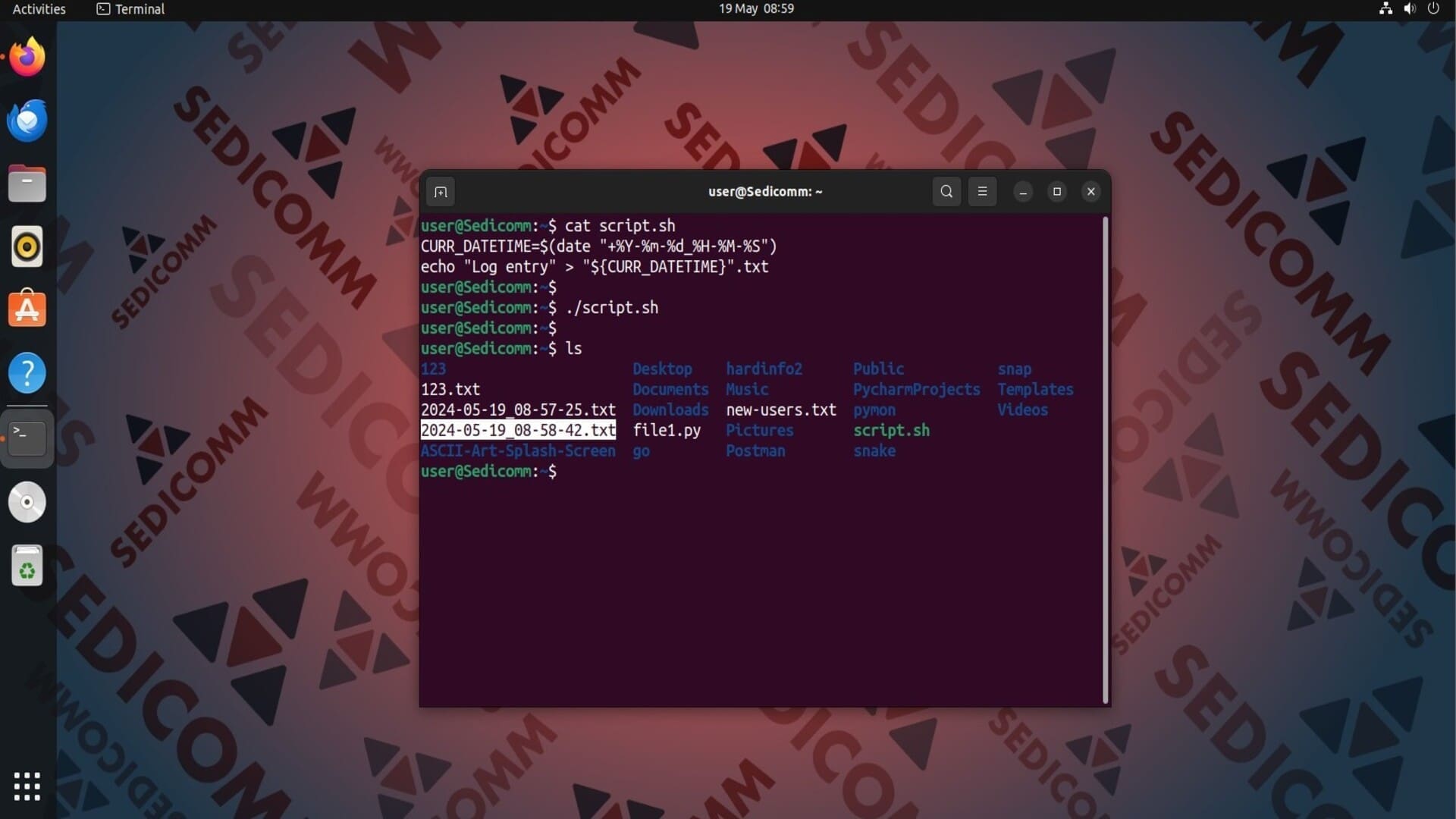This screenshot has width=1456, height=819.
Task: Open Thunderbird mail from the dock
Action: (x=27, y=121)
